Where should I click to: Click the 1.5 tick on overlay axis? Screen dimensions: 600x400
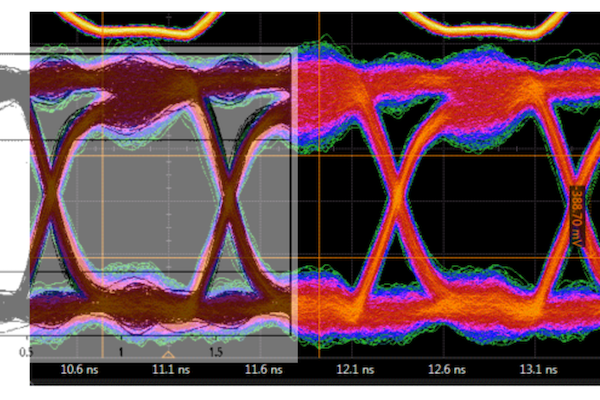(216, 353)
